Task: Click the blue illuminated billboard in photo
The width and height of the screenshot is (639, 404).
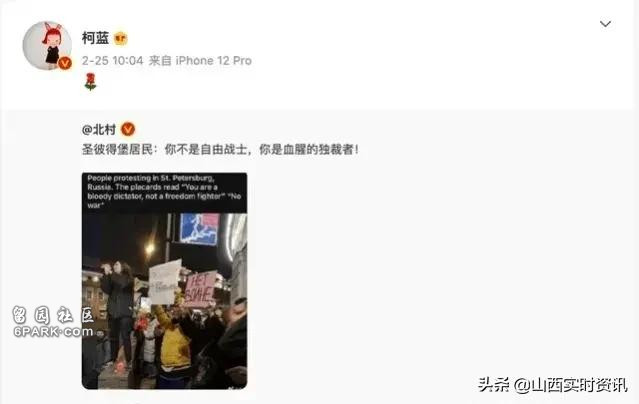Action: point(199,229)
